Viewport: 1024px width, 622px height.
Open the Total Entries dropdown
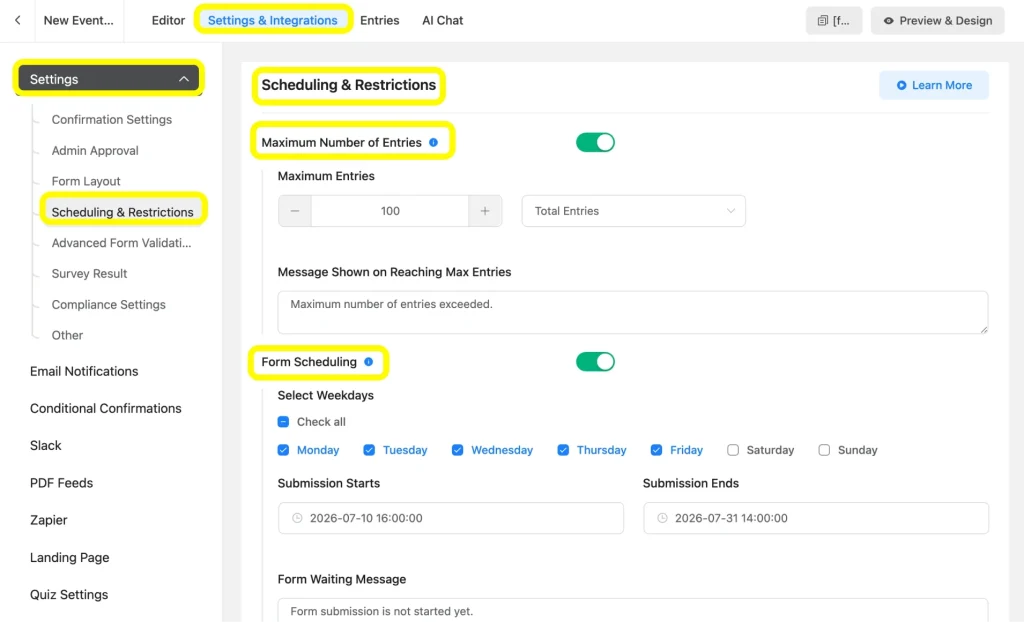click(633, 211)
